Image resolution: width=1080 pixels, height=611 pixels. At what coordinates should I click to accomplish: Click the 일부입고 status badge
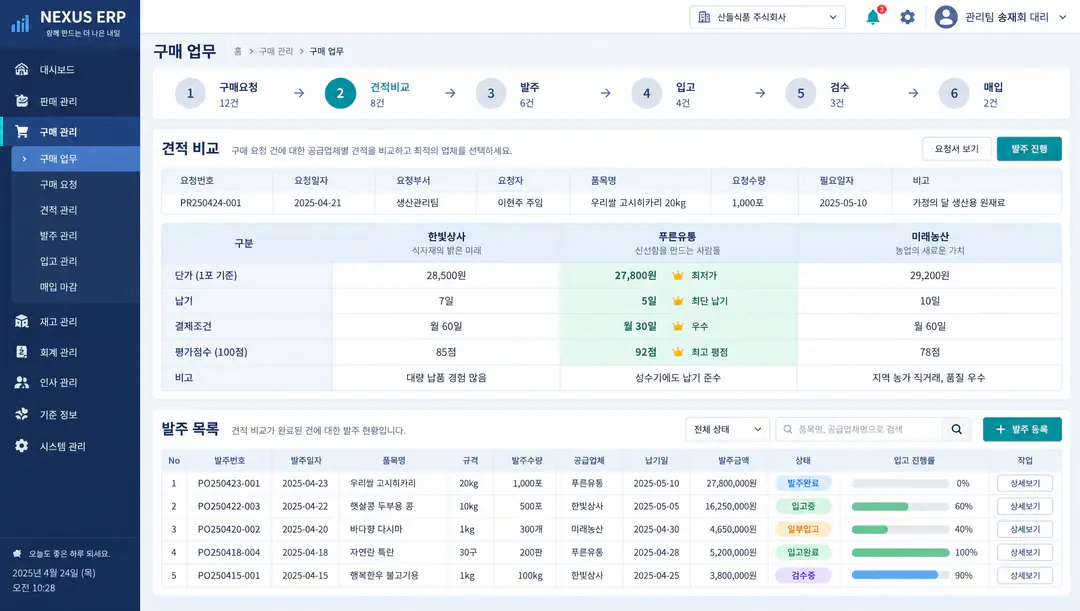point(803,530)
